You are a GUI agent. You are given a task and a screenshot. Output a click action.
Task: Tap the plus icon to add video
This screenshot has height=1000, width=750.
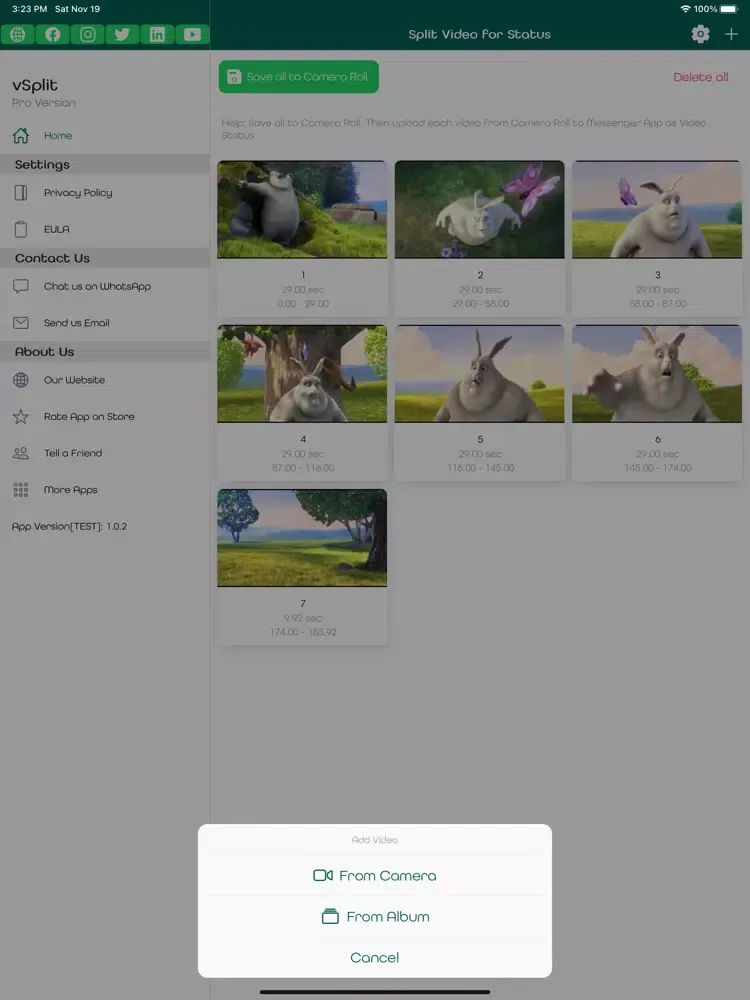[x=731, y=34]
